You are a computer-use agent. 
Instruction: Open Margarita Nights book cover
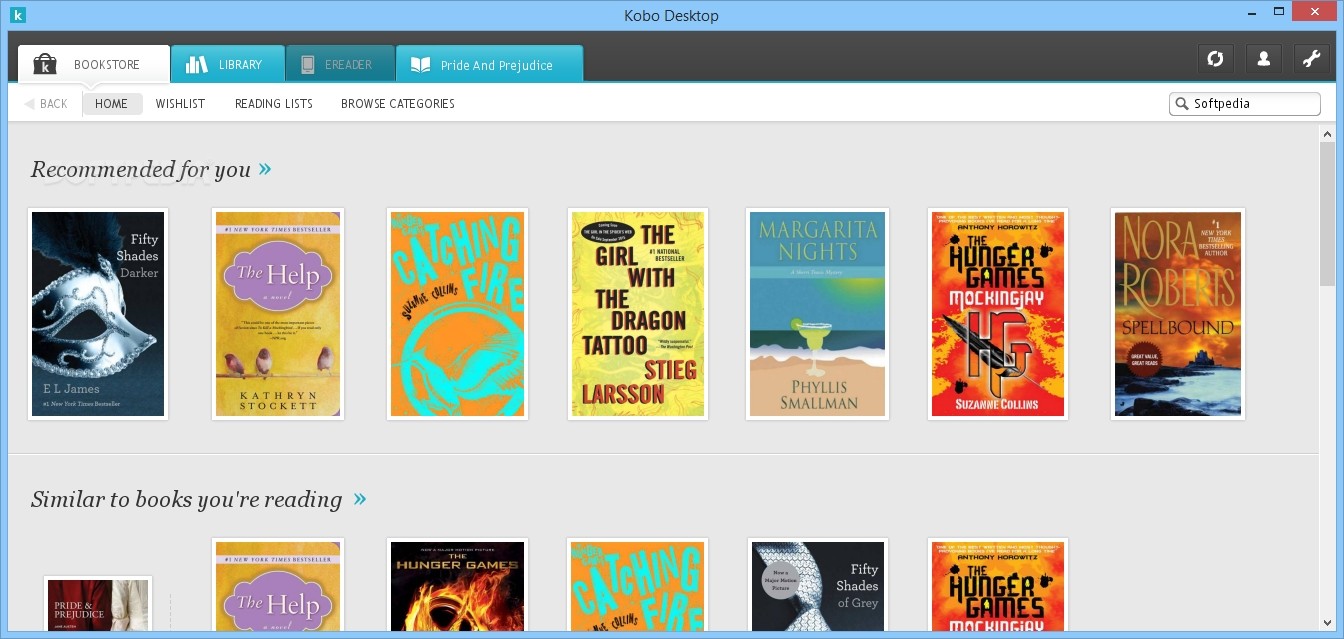click(818, 314)
